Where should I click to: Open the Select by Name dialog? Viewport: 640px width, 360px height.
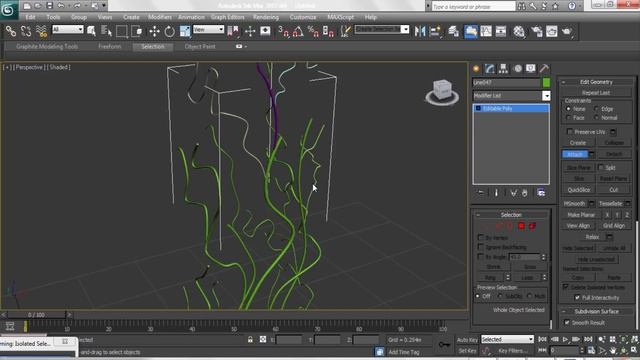coord(106,31)
